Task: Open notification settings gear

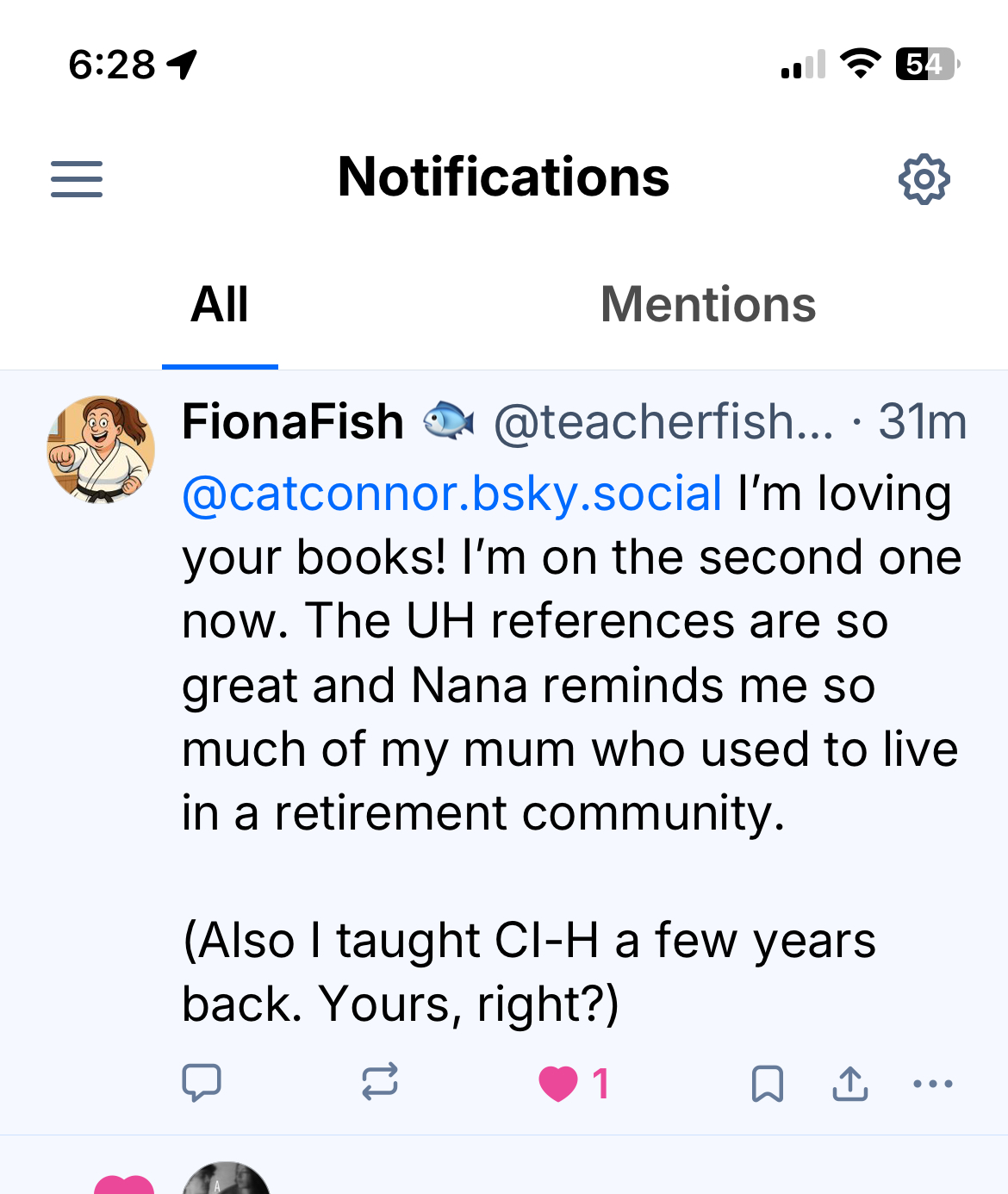Action: 924,179
